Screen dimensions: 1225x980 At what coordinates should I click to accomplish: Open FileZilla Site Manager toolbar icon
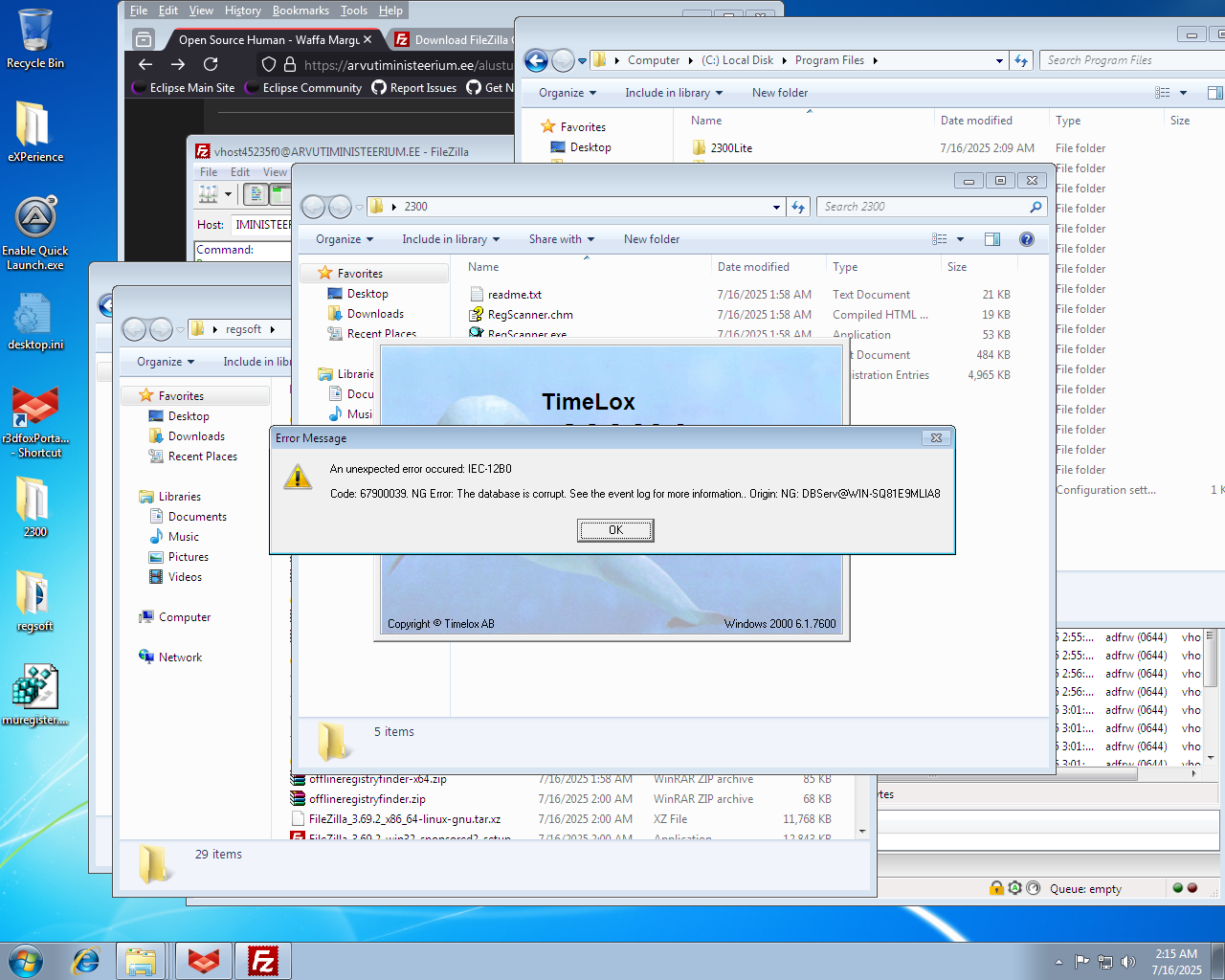click(208, 194)
